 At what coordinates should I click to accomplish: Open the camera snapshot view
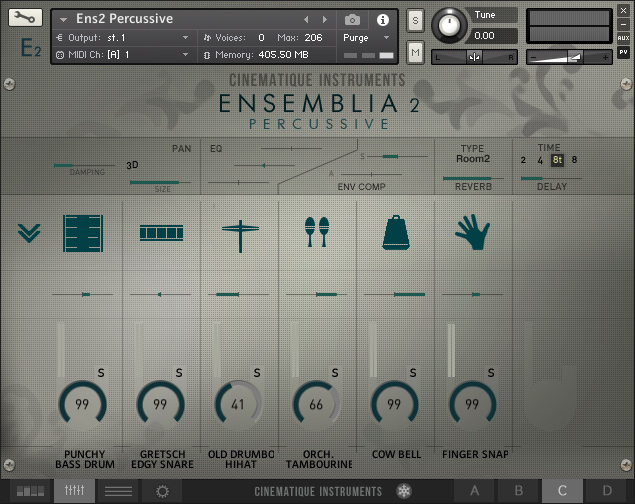pos(352,19)
